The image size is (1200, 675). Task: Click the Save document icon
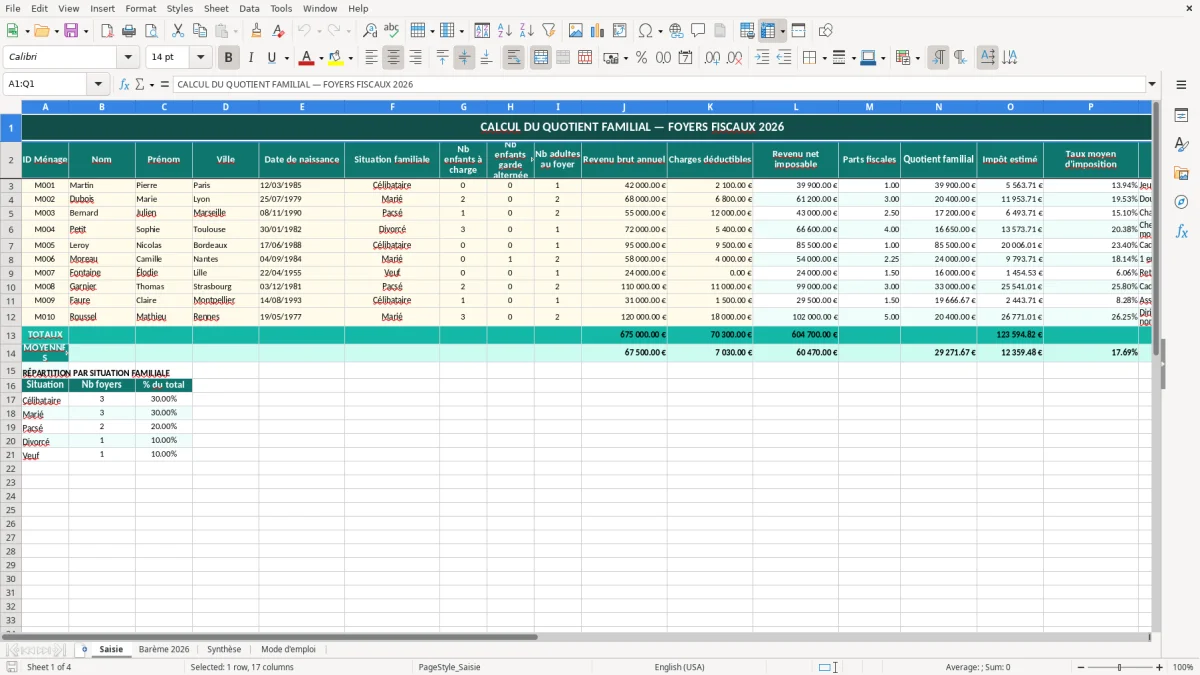(71, 31)
